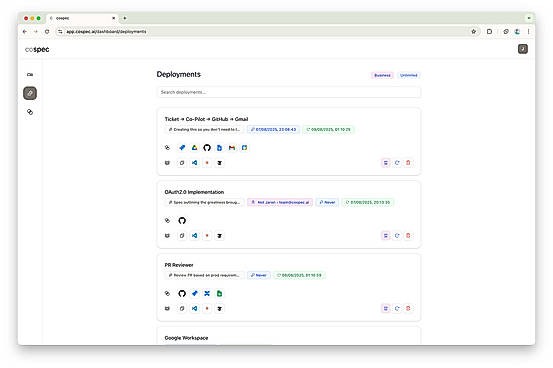This screenshot has height=368, width=553.
Task: Open settings for Ticket Co-Pilot deployment
Action: [x=386, y=163]
